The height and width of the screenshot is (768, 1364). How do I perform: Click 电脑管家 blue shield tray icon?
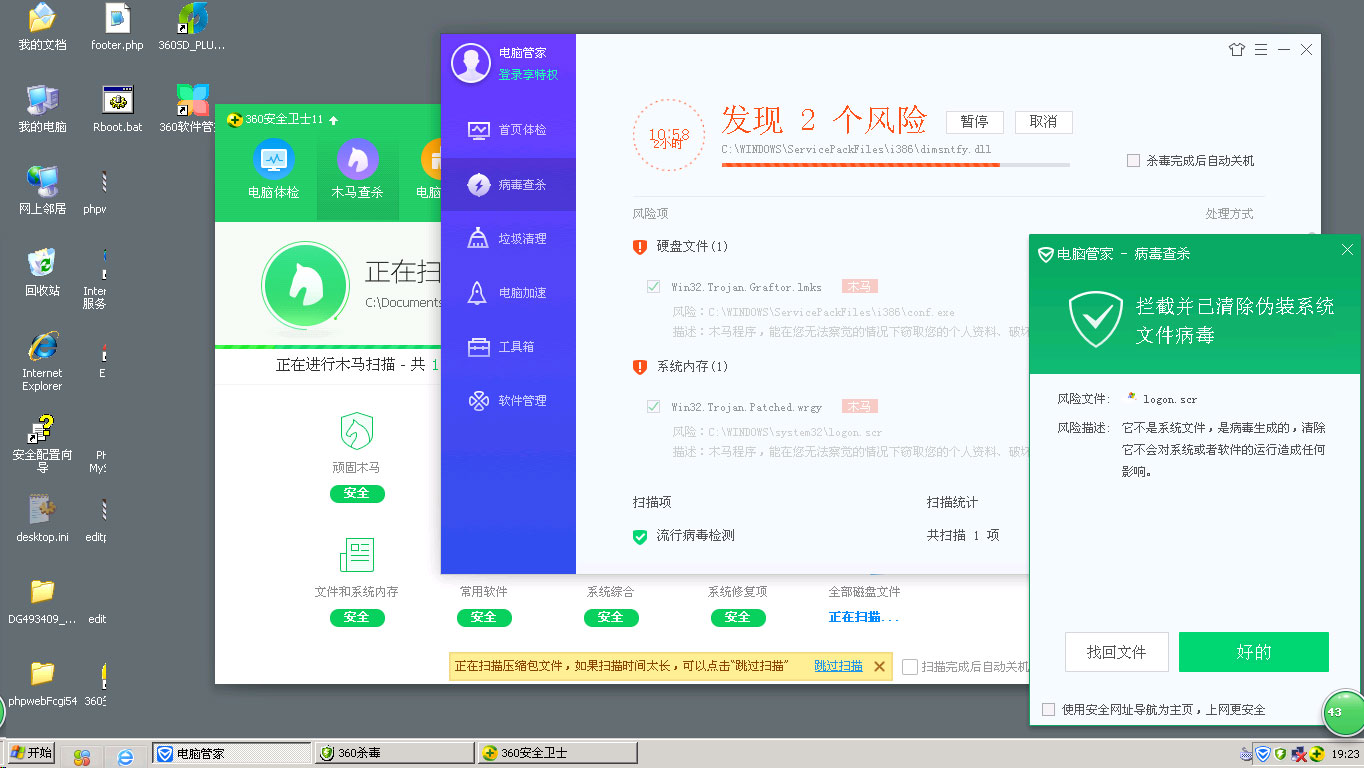click(x=1263, y=754)
